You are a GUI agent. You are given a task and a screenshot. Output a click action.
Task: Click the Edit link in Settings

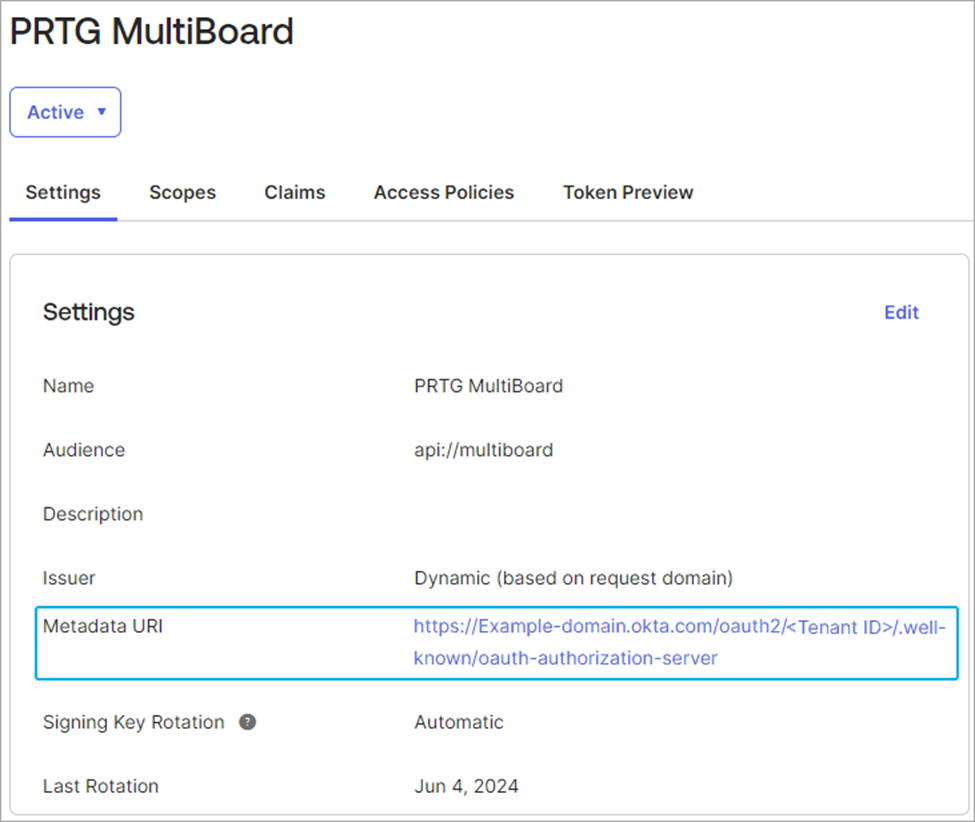pyautogui.click(x=901, y=312)
